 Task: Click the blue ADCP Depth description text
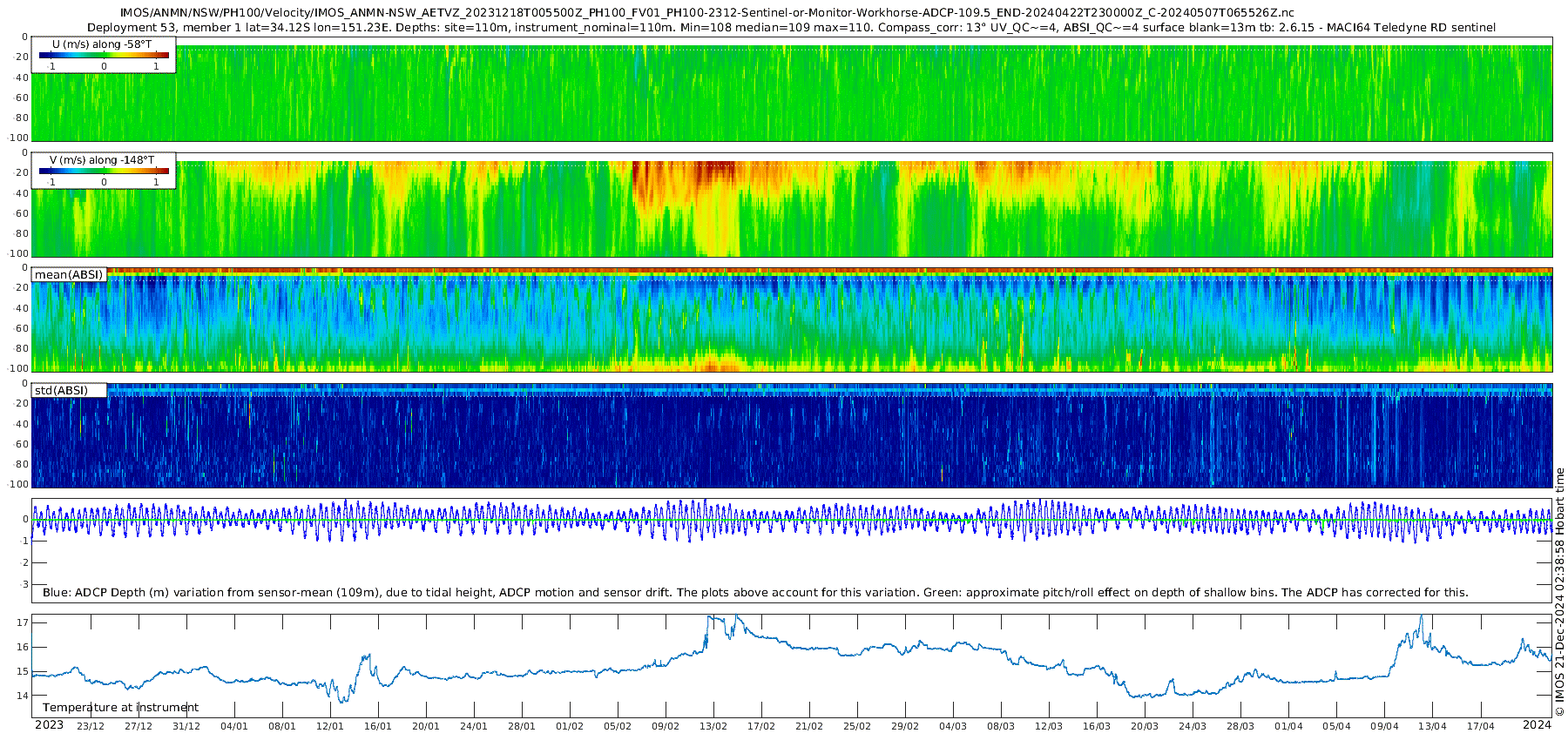point(755,593)
